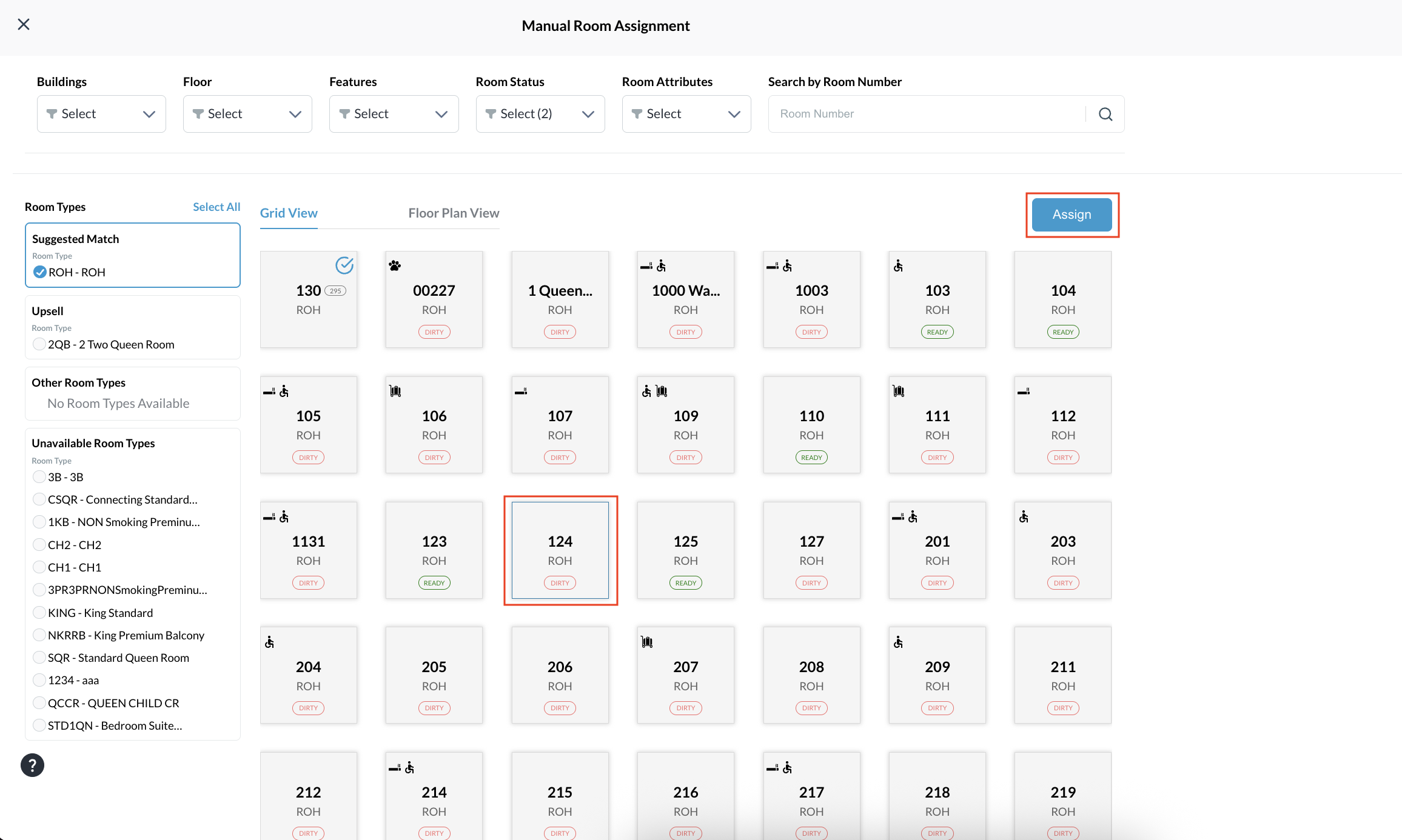Open the Floor dropdown
Screen dimensions: 1402x840
pos(247,114)
